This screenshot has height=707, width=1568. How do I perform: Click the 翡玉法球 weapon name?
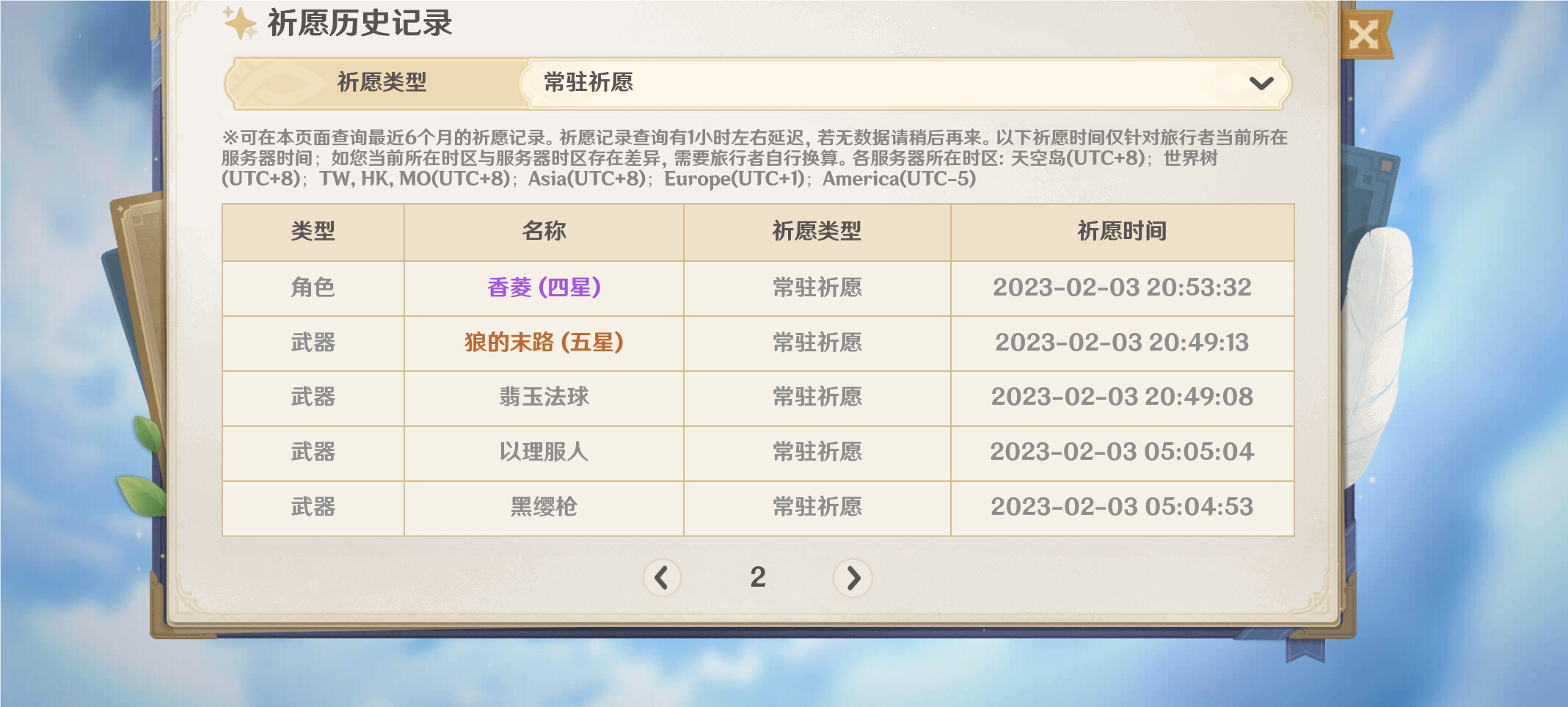click(x=544, y=397)
